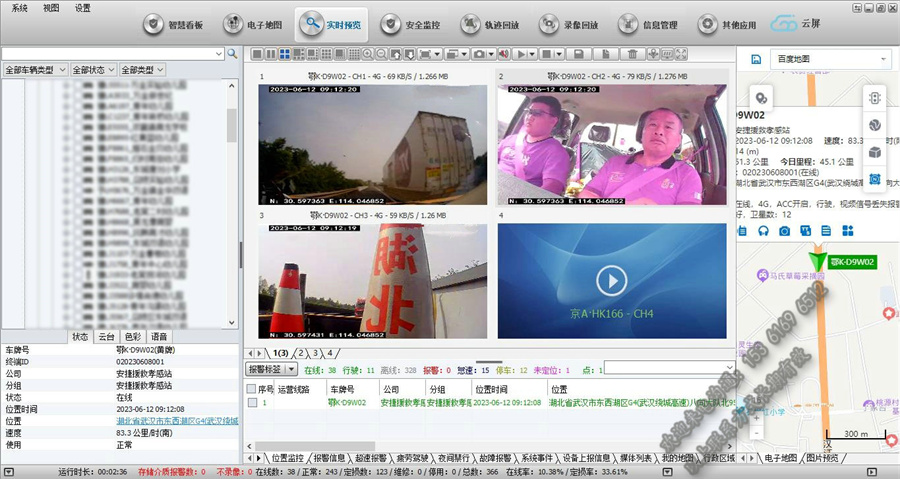Click the camera snapshot icon in map popup
The height and width of the screenshot is (479, 900).
click(x=784, y=231)
